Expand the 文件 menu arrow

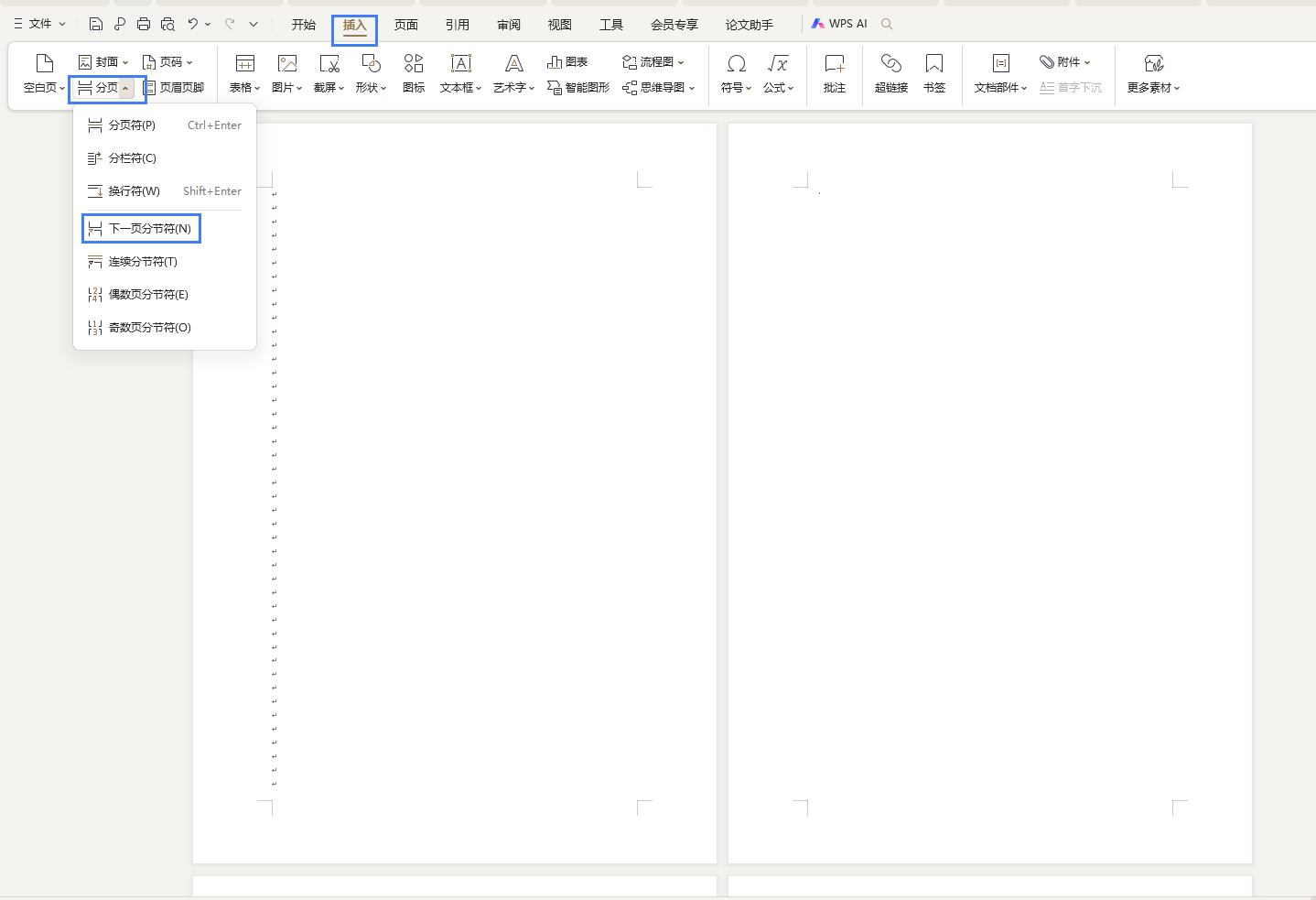[x=62, y=24]
